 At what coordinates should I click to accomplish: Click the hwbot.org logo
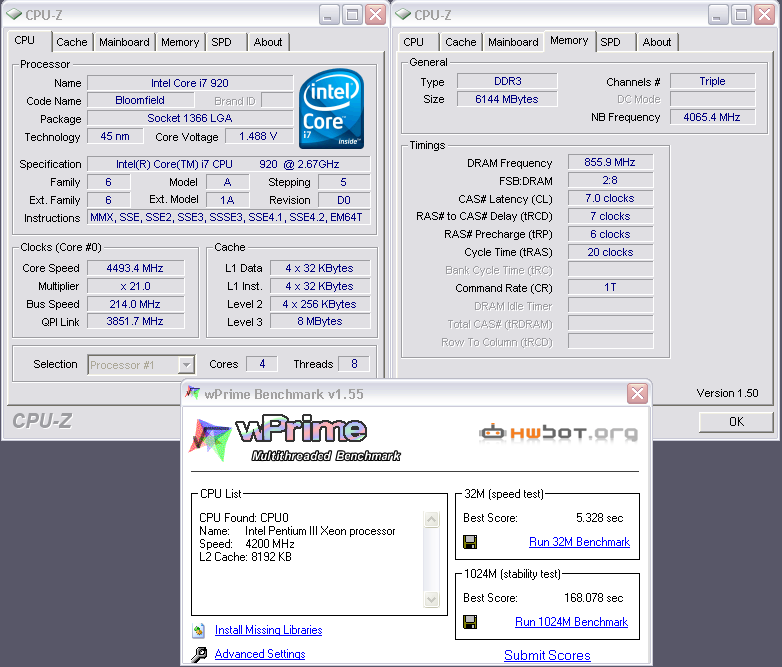tap(558, 433)
